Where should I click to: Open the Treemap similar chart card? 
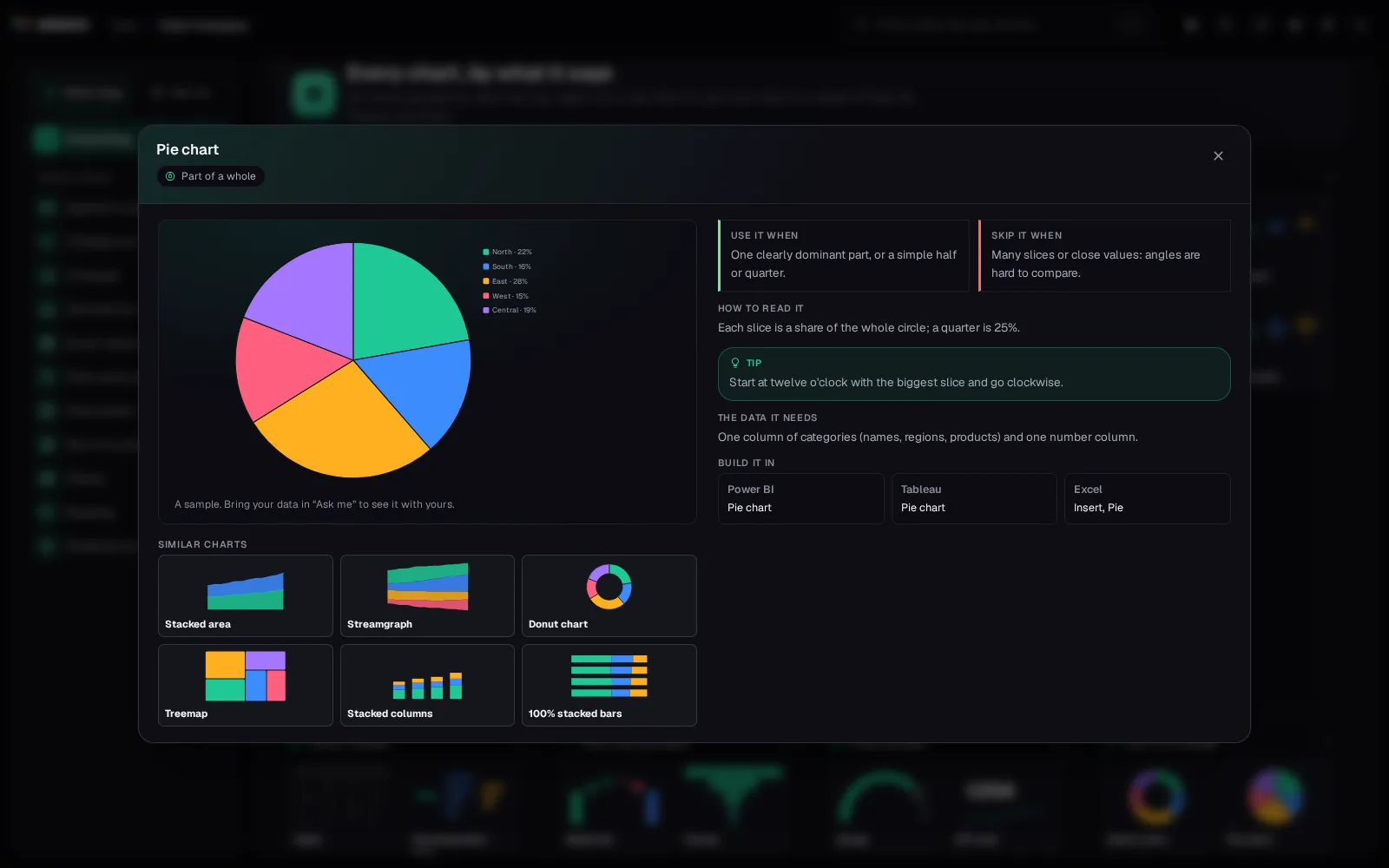[x=246, y=686]
